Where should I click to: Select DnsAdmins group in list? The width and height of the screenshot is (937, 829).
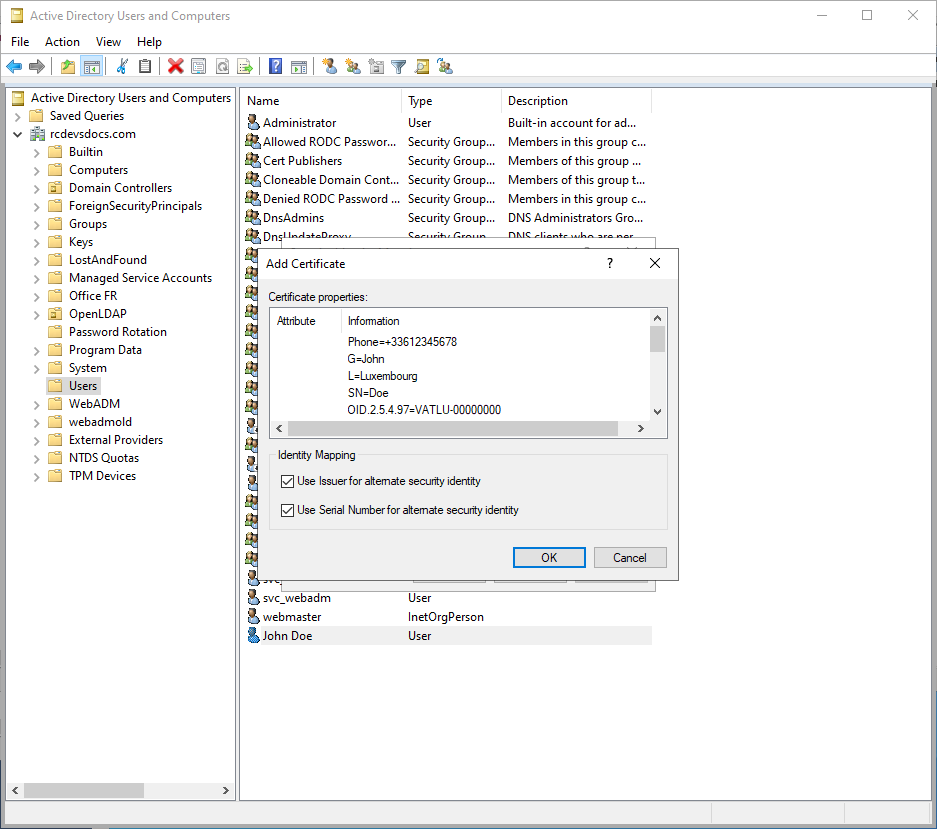click(448, 218)
